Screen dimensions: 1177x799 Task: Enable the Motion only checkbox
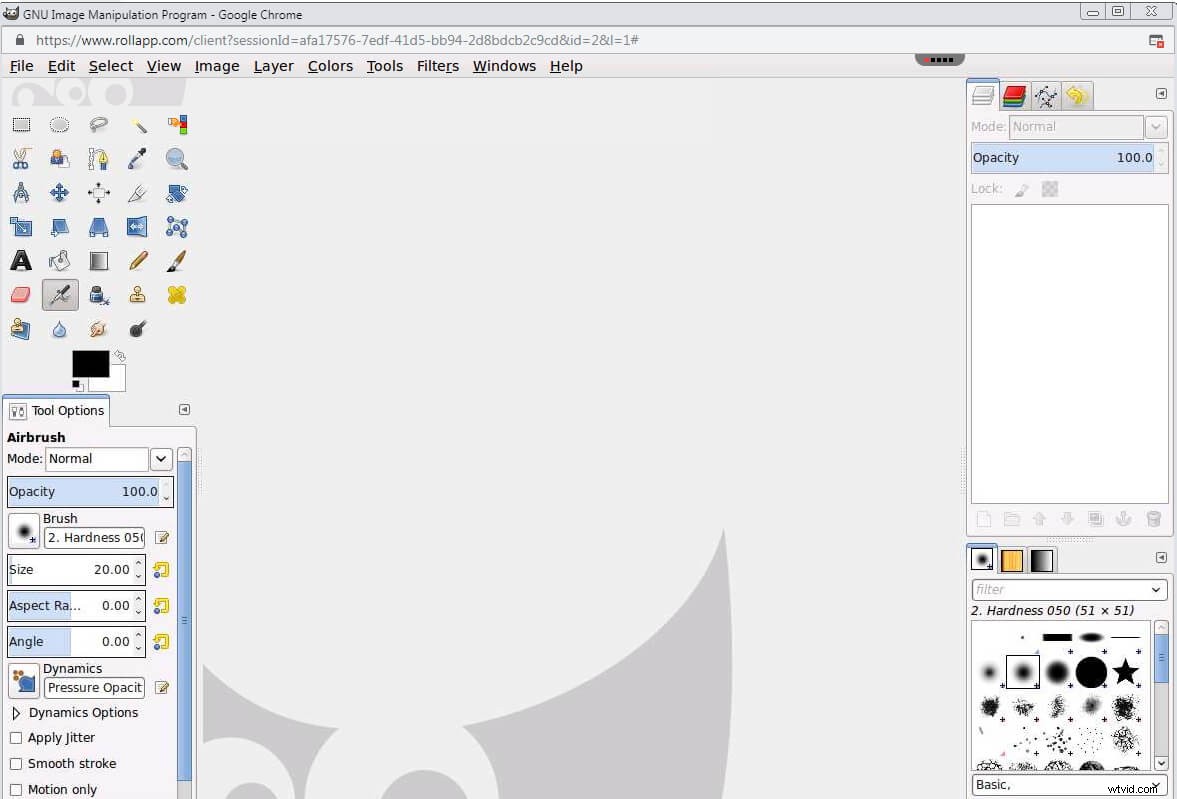pyautogui.click(x=16, y=790)
